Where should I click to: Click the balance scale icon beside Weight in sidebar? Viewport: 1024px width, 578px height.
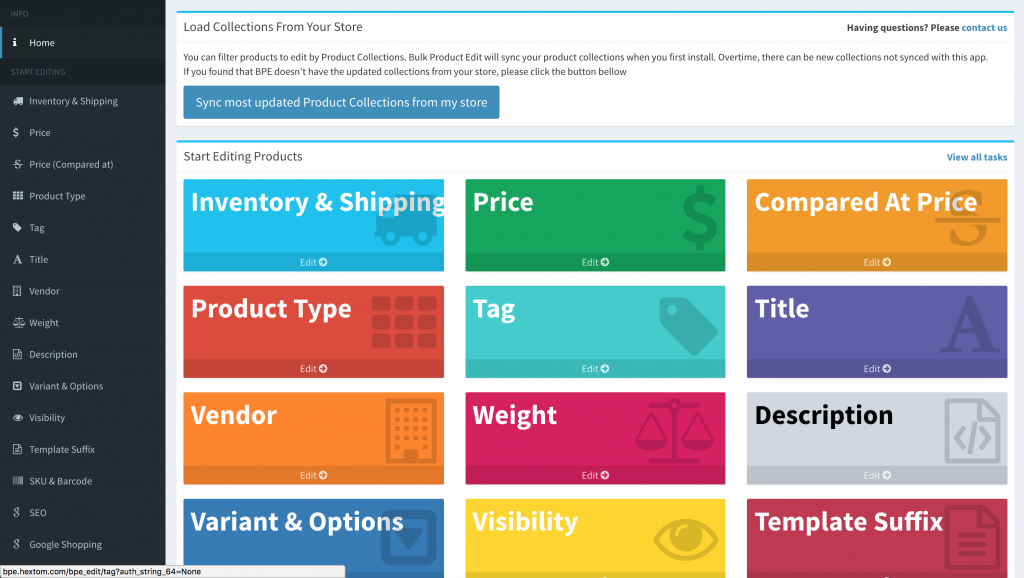point(18,323)
